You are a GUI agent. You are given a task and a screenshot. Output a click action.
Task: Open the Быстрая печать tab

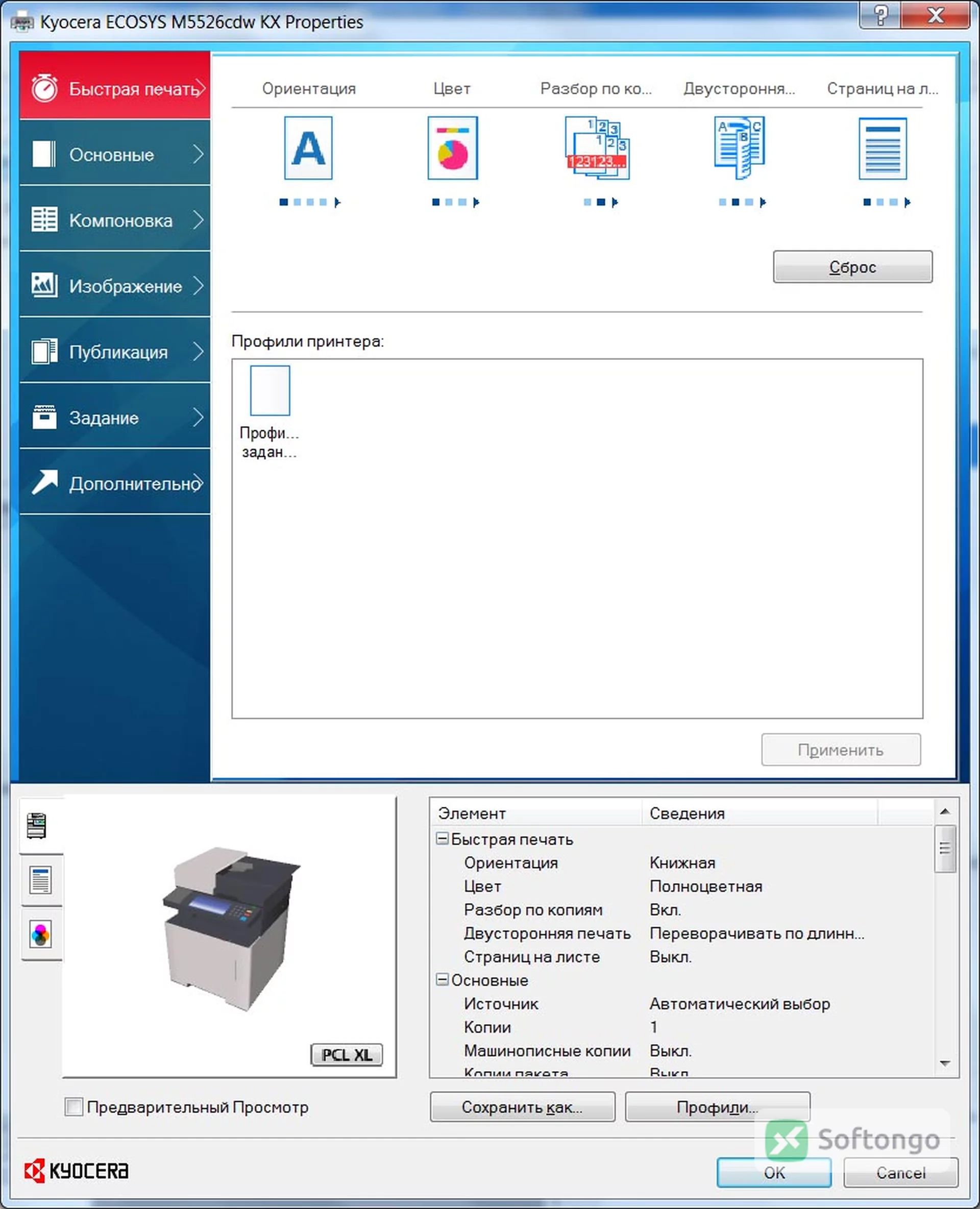[115, 85]
